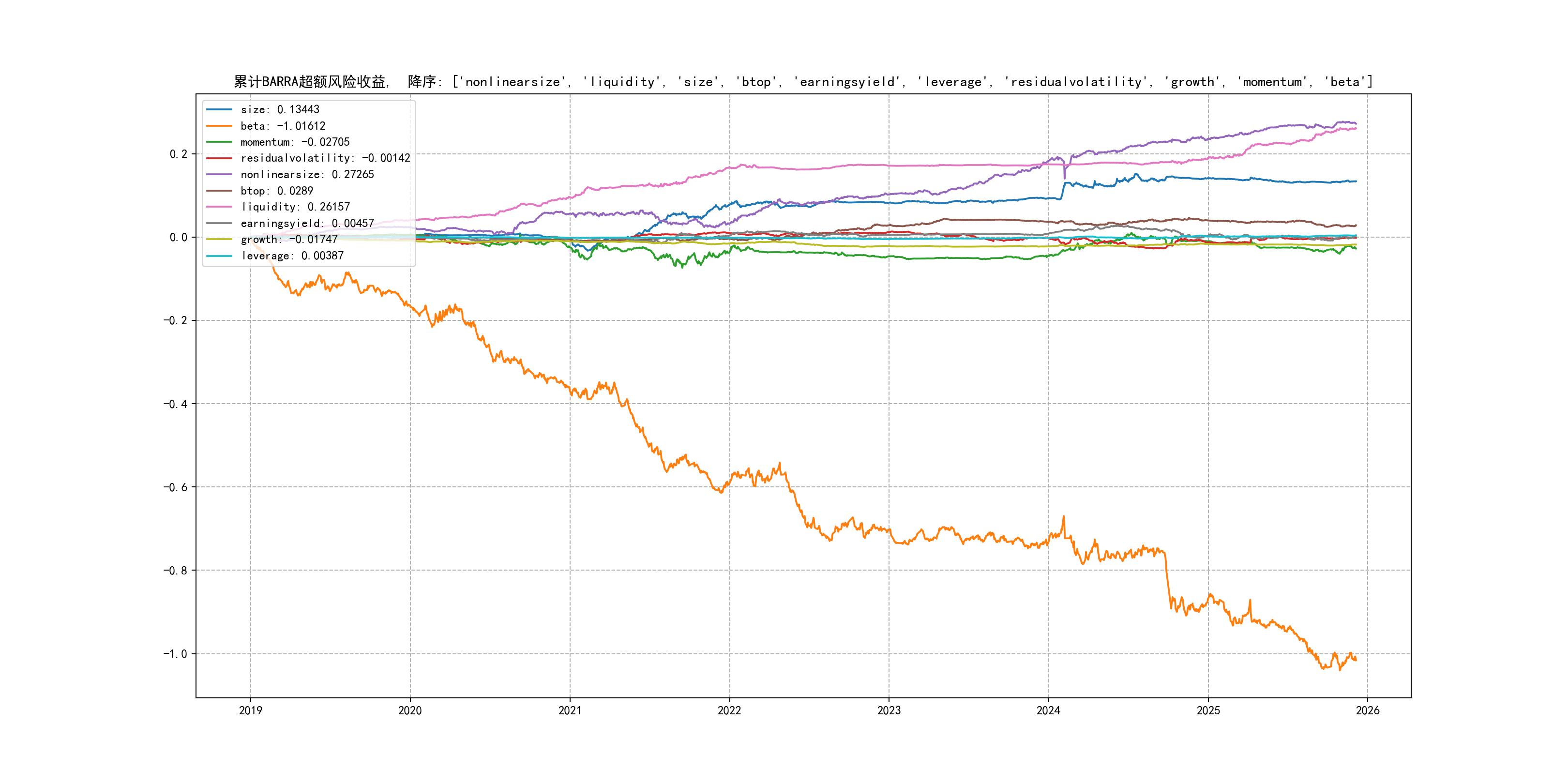Click the 'liquidity: 0.26157' legend label
The width and height of the screenshot is (1568, 784).
tap(295, 207)
